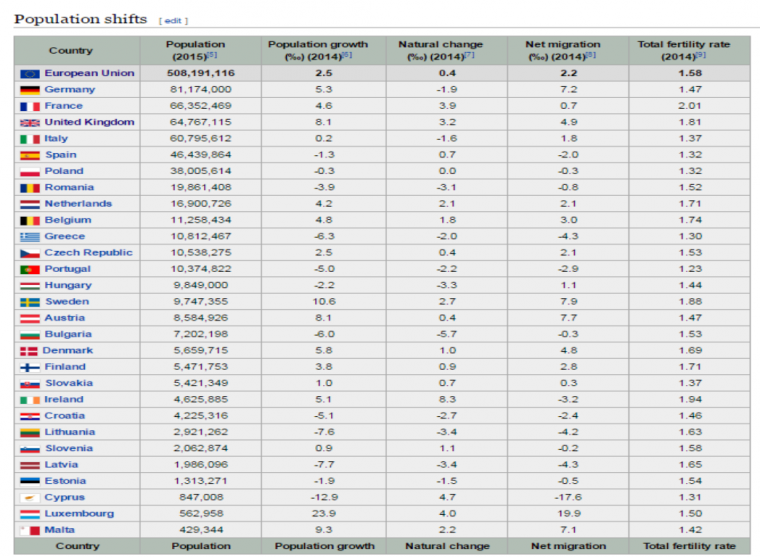Image resolution: width=760 pixels, height=557 pixels.
Task: Select Sweden's population growth value 10.6
Action: (x=324, y=302)
